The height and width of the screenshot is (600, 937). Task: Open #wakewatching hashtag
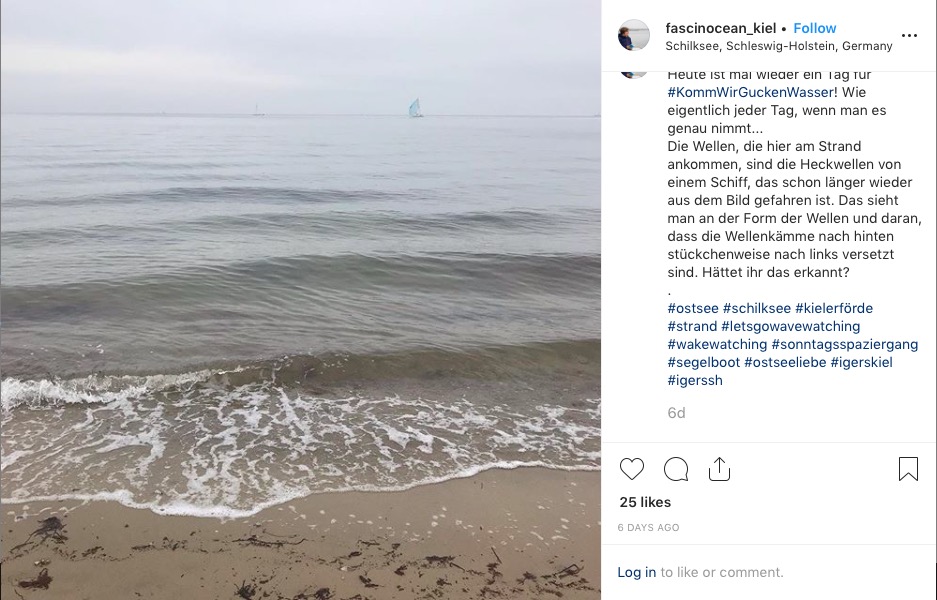tap(717, 344)
